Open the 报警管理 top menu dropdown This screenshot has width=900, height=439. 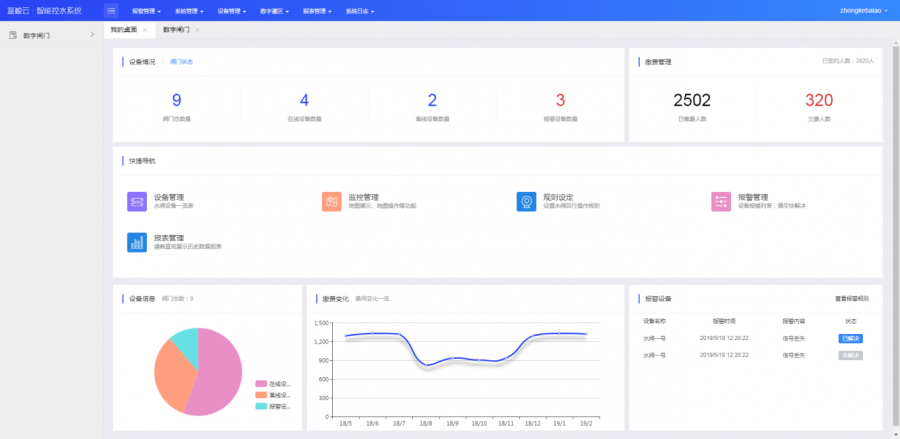pos(146,11)
